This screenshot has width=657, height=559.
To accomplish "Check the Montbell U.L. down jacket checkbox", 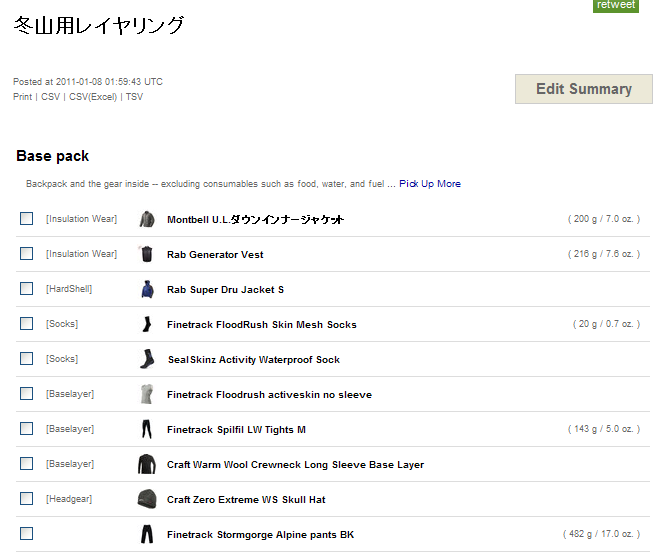I will [26, 219].
